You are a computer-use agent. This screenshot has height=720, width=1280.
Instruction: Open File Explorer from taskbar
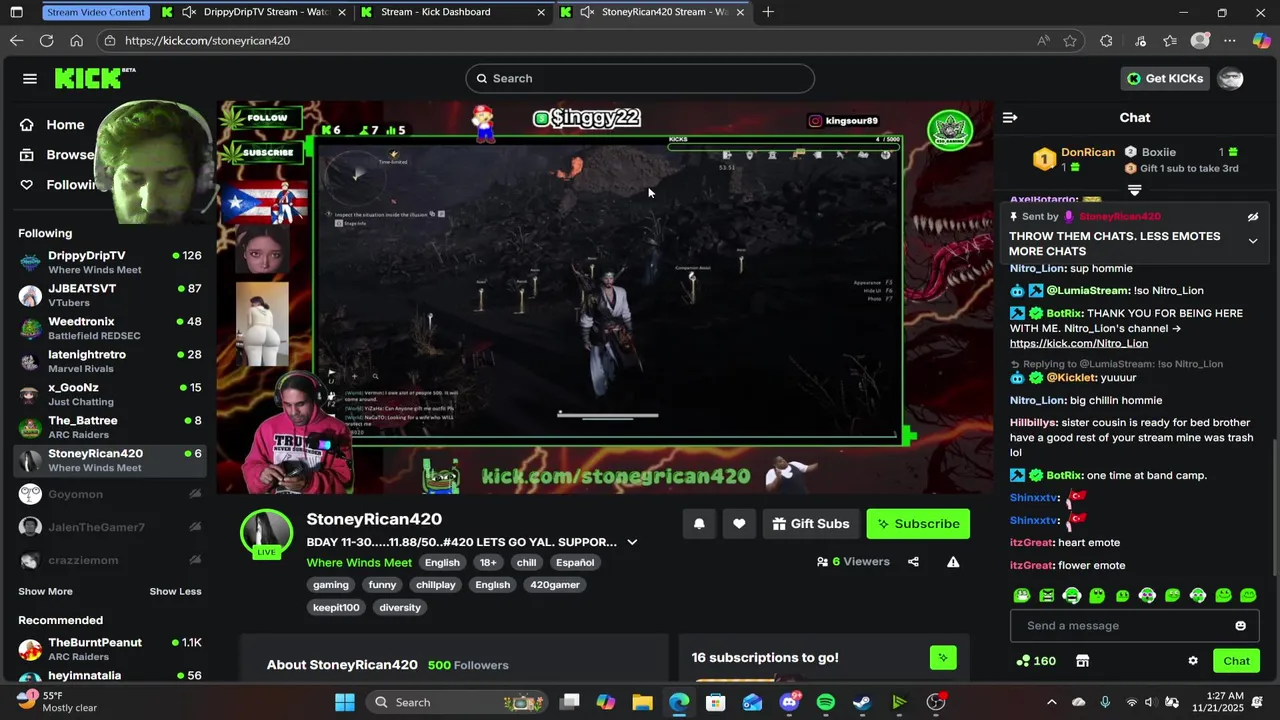[642, 702]
